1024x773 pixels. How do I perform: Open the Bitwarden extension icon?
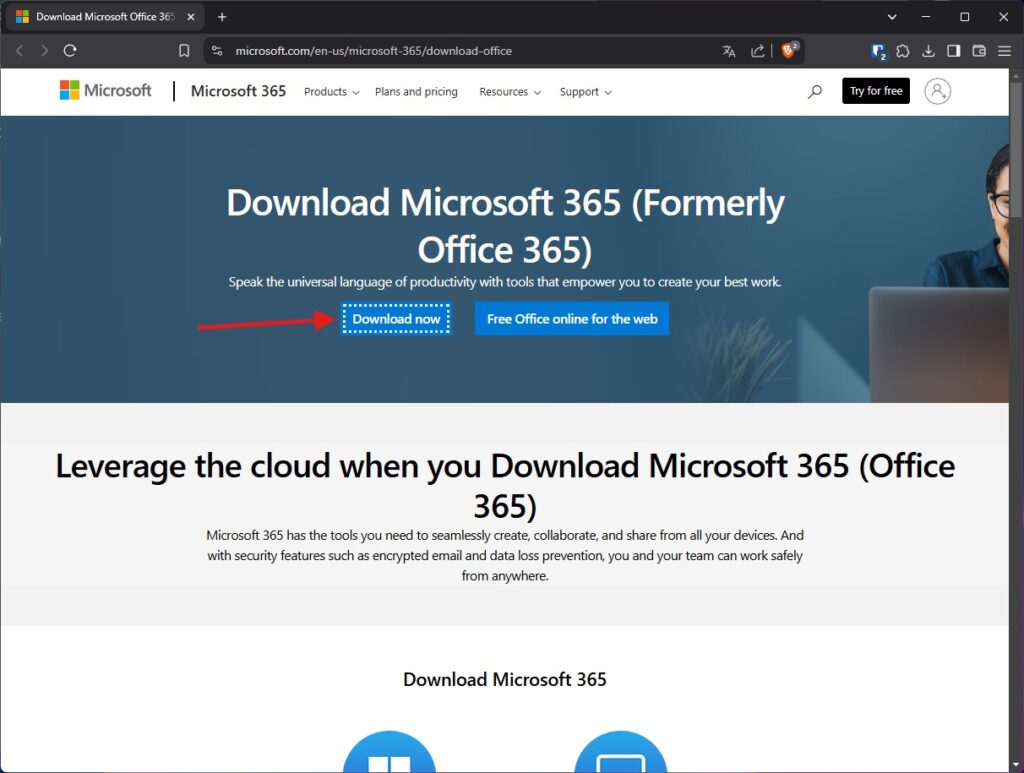pos(878,51)
